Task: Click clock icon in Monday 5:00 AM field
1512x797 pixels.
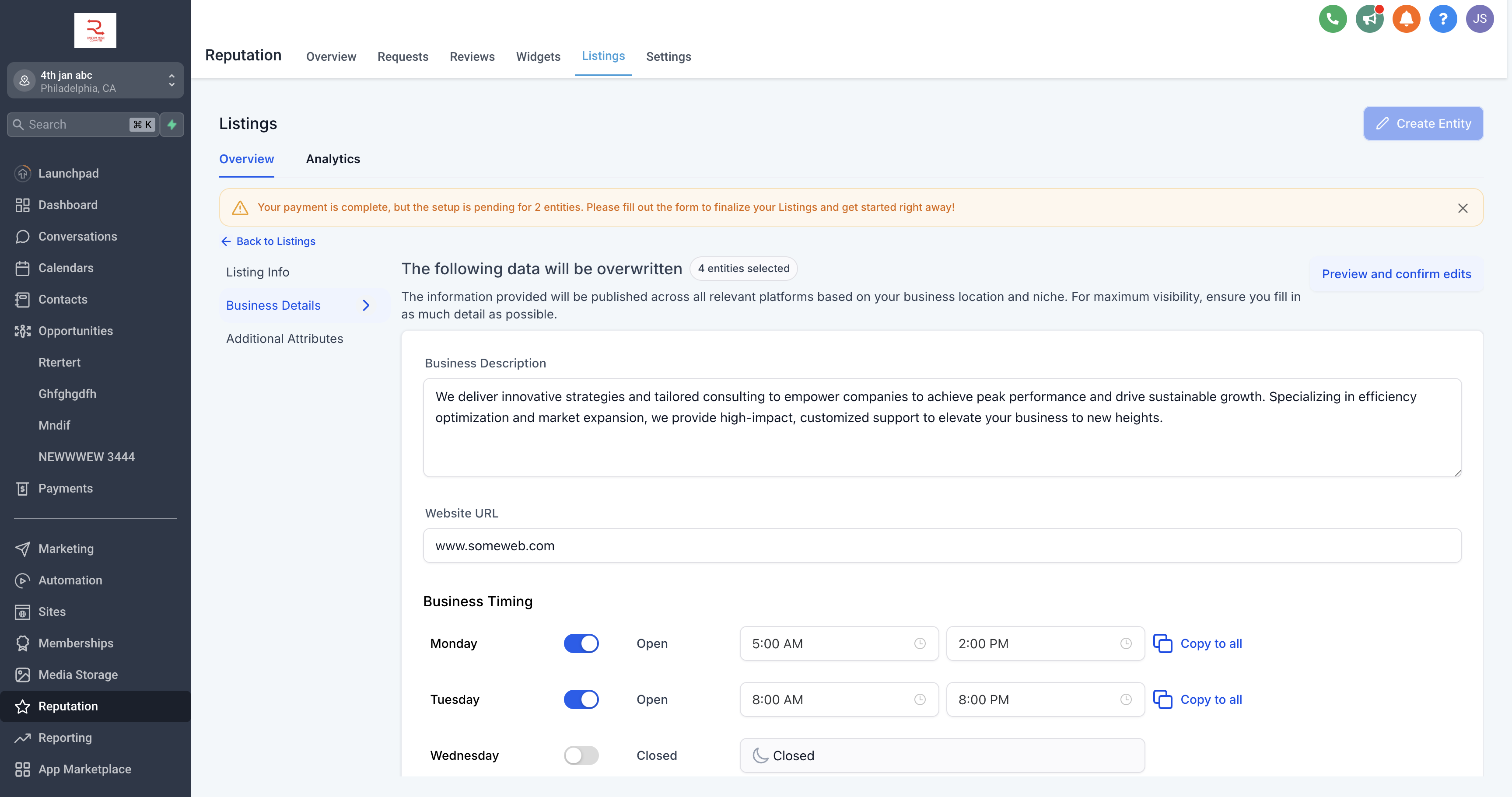Action: coord(920,644)
